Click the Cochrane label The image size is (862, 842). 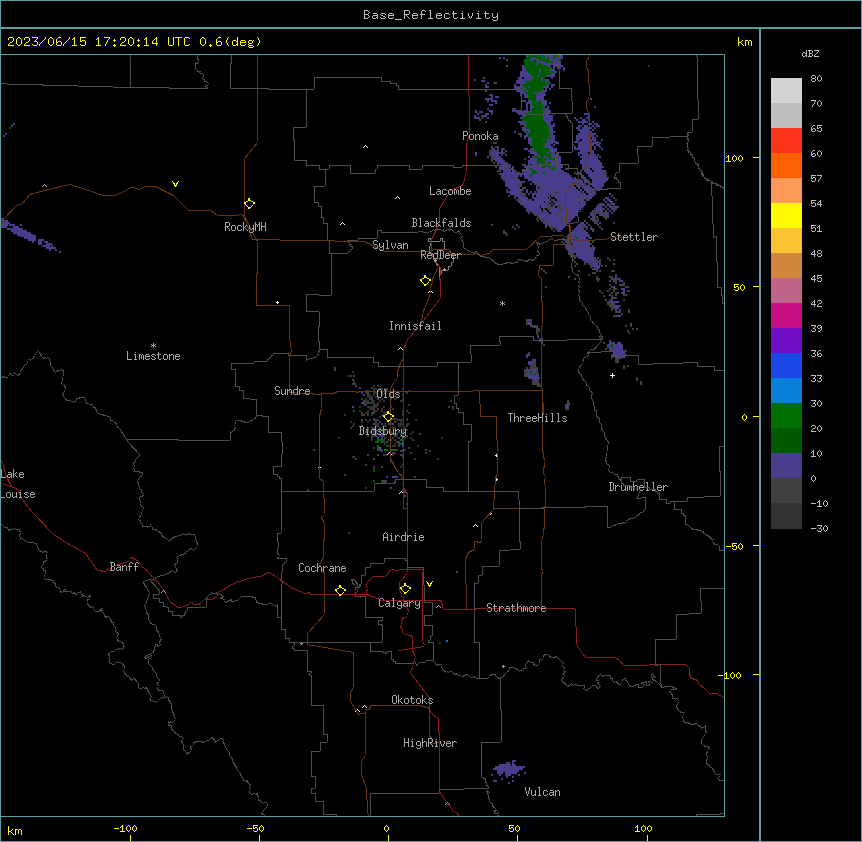click(x=322, y=568)
